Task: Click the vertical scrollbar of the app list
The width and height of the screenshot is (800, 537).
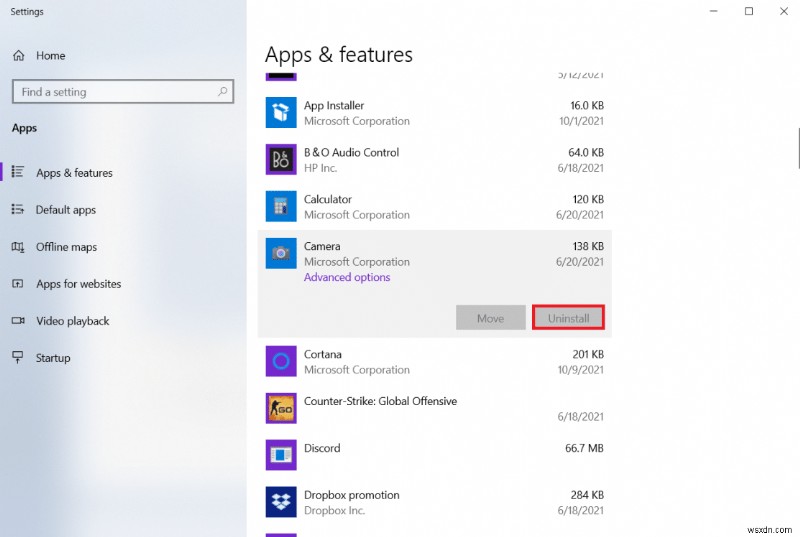Action: click(x=798, y=150)
